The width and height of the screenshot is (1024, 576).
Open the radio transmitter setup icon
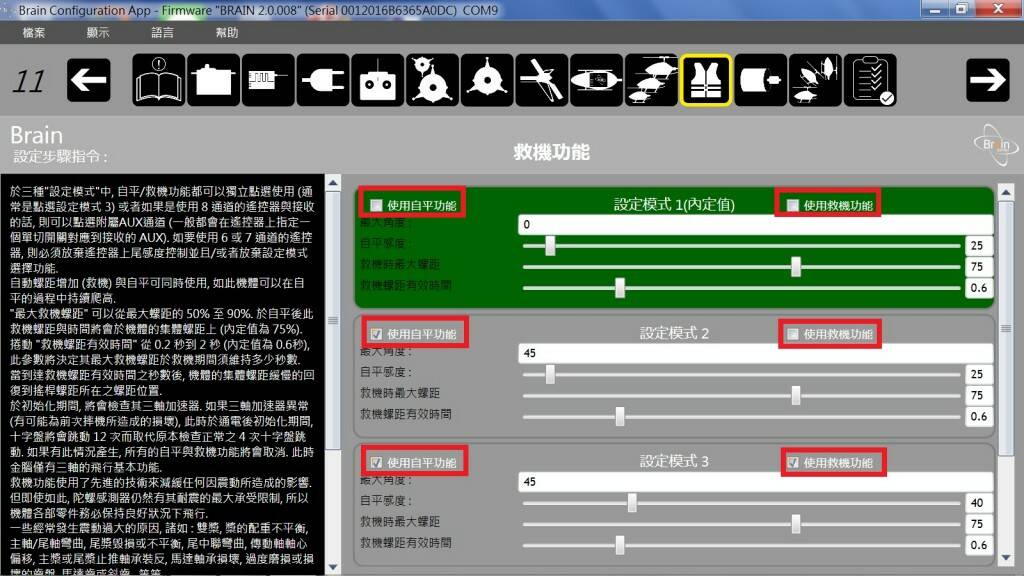378,80
